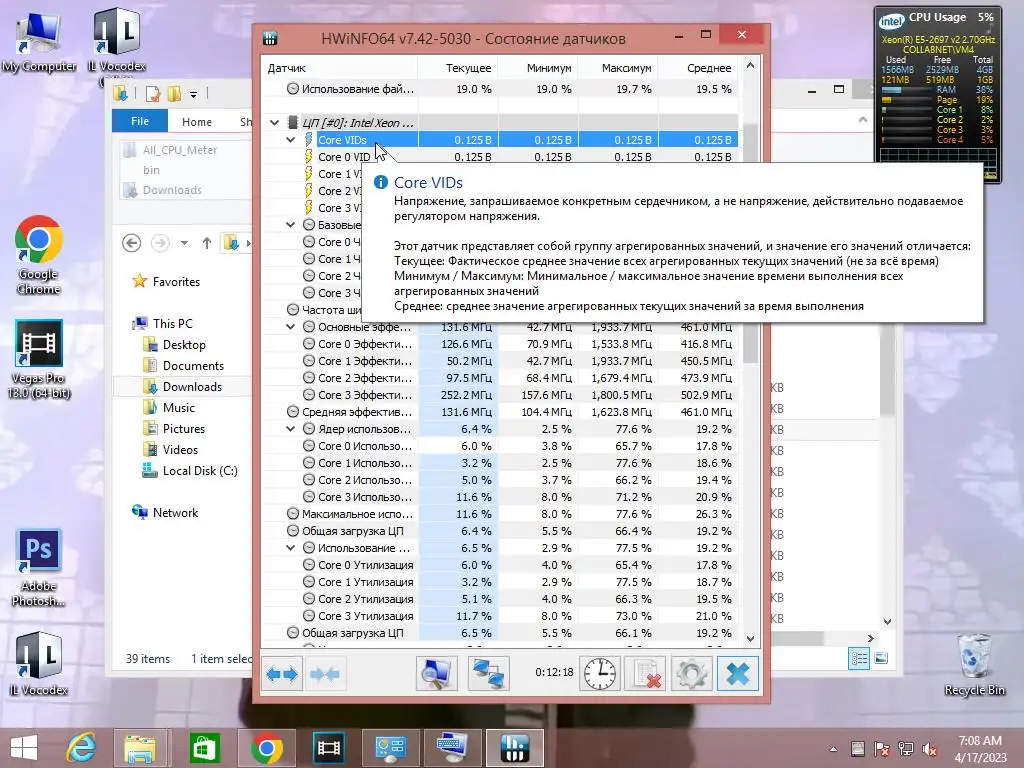Image resolution: width=1024 pixels, height=768 pixels.
Task: Click the shrink layout arrows button in HWiNFO toolbar
Action: tap(325, 673)
